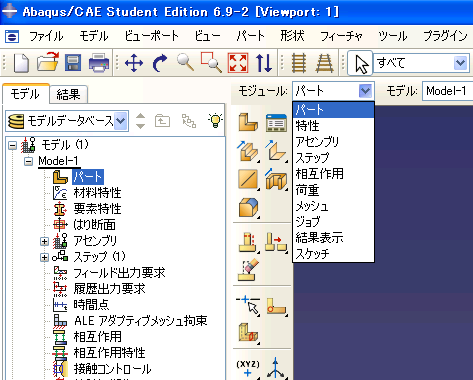Image resolution: width=473 pixels, height=380 pixels.
Task: Select the Magnify view tool
Action: pos(185,63)
